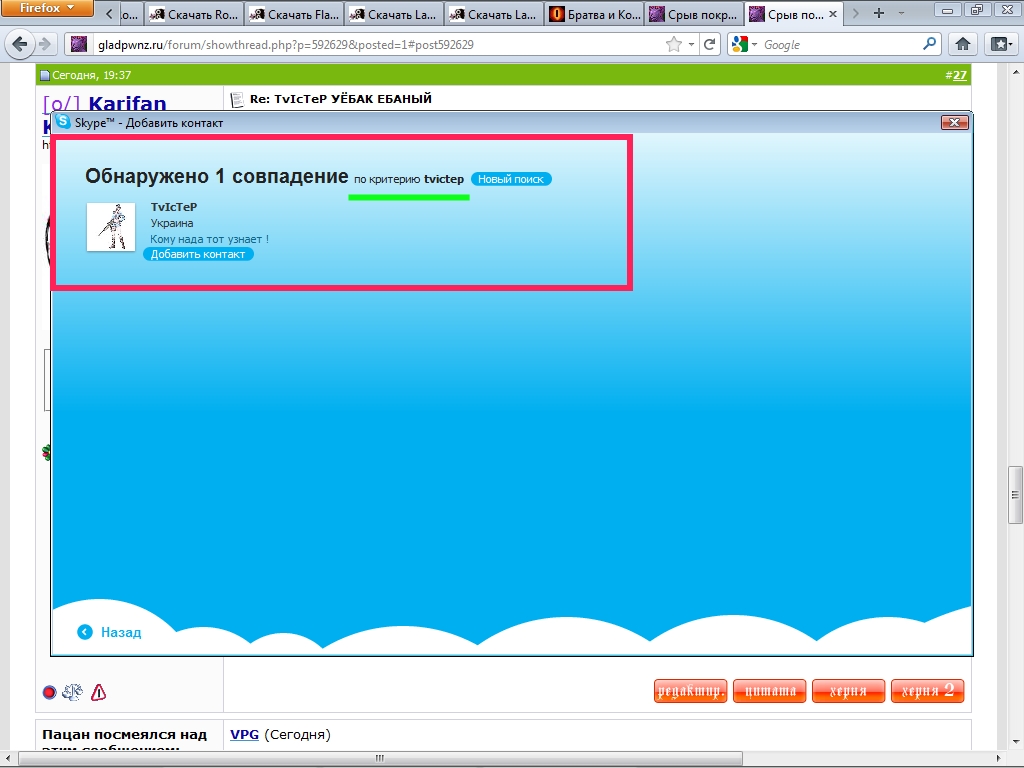1024x768 pixels.
Task: Click the search magnifier icon in Google box
Action: click(x=929, y=44)
